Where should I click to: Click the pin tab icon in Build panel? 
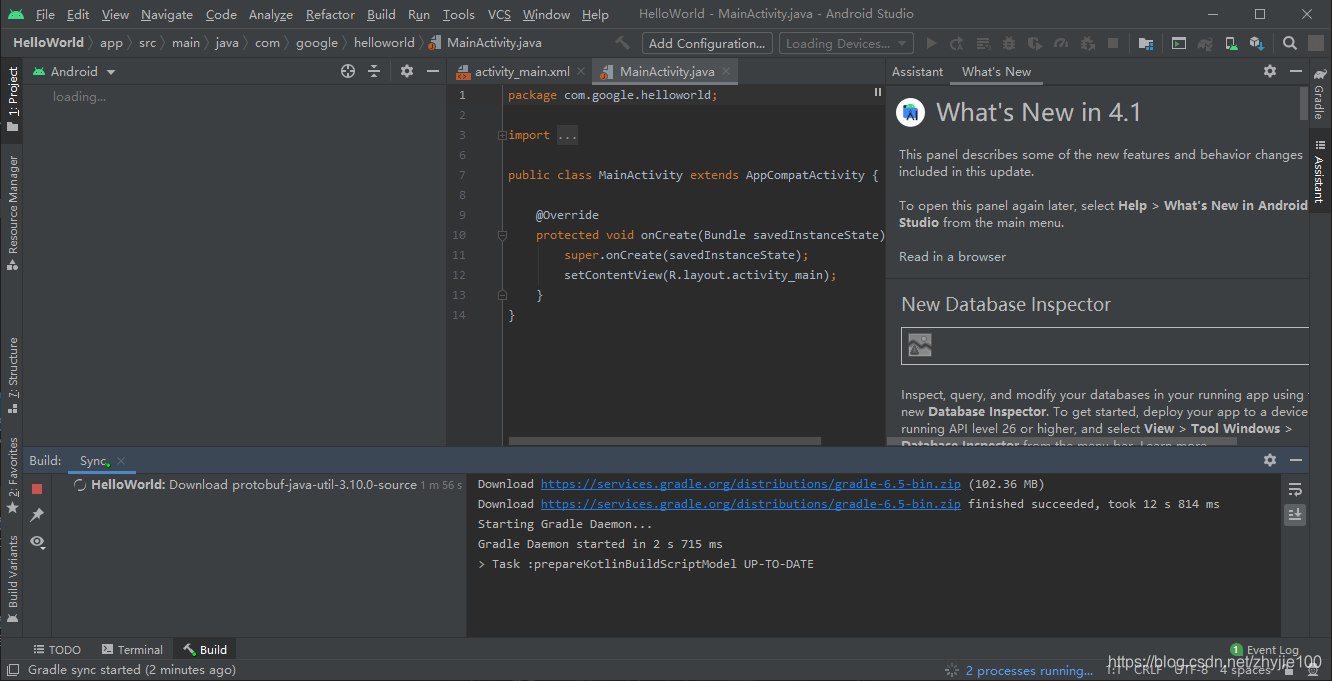[37, 515]
